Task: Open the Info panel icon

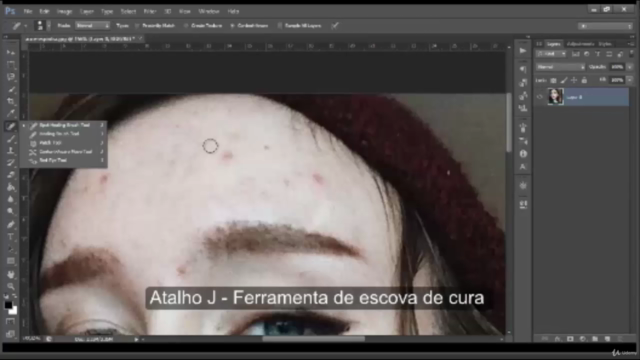Action: [x=523, y=154]
